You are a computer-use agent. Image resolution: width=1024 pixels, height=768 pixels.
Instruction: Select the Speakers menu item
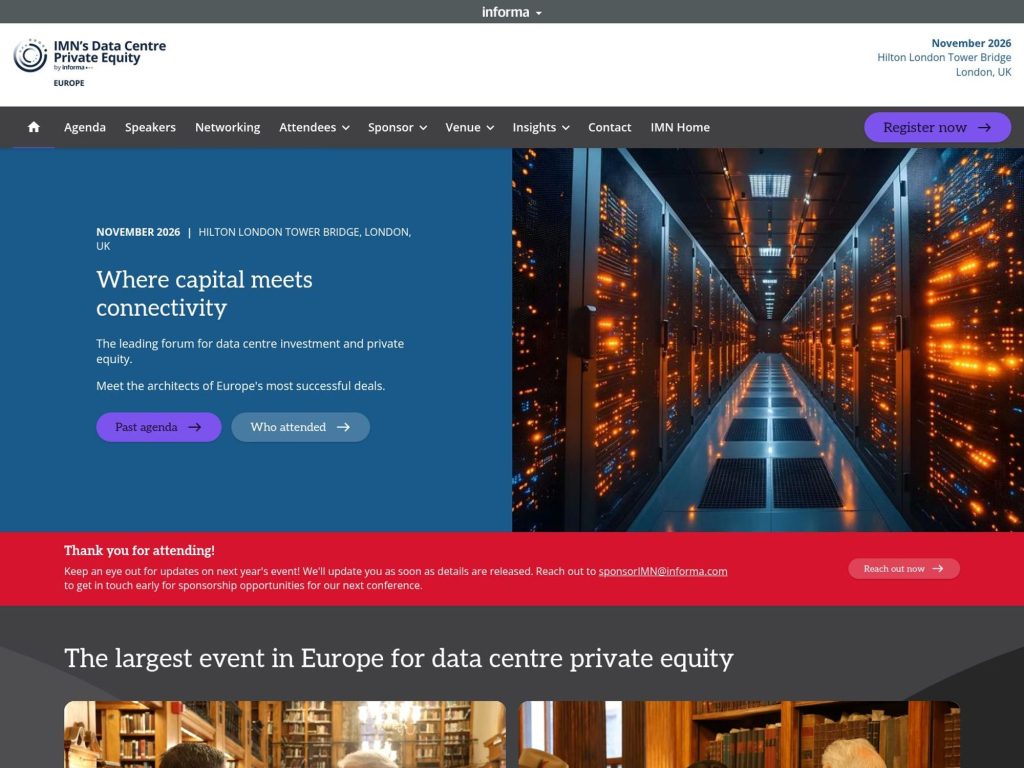coord(149,127)
